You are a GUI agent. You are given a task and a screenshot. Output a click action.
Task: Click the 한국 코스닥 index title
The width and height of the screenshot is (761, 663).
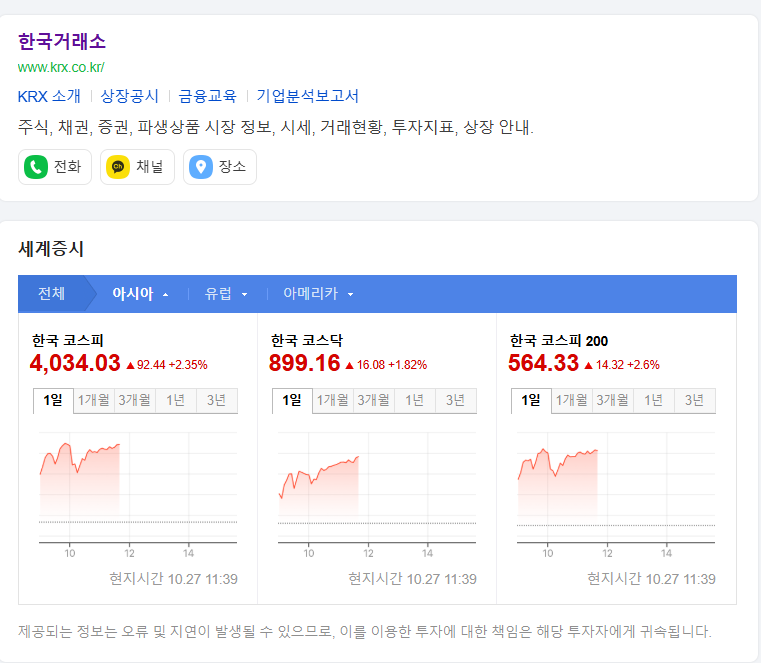pyautogui.click(x=307, y=341)
